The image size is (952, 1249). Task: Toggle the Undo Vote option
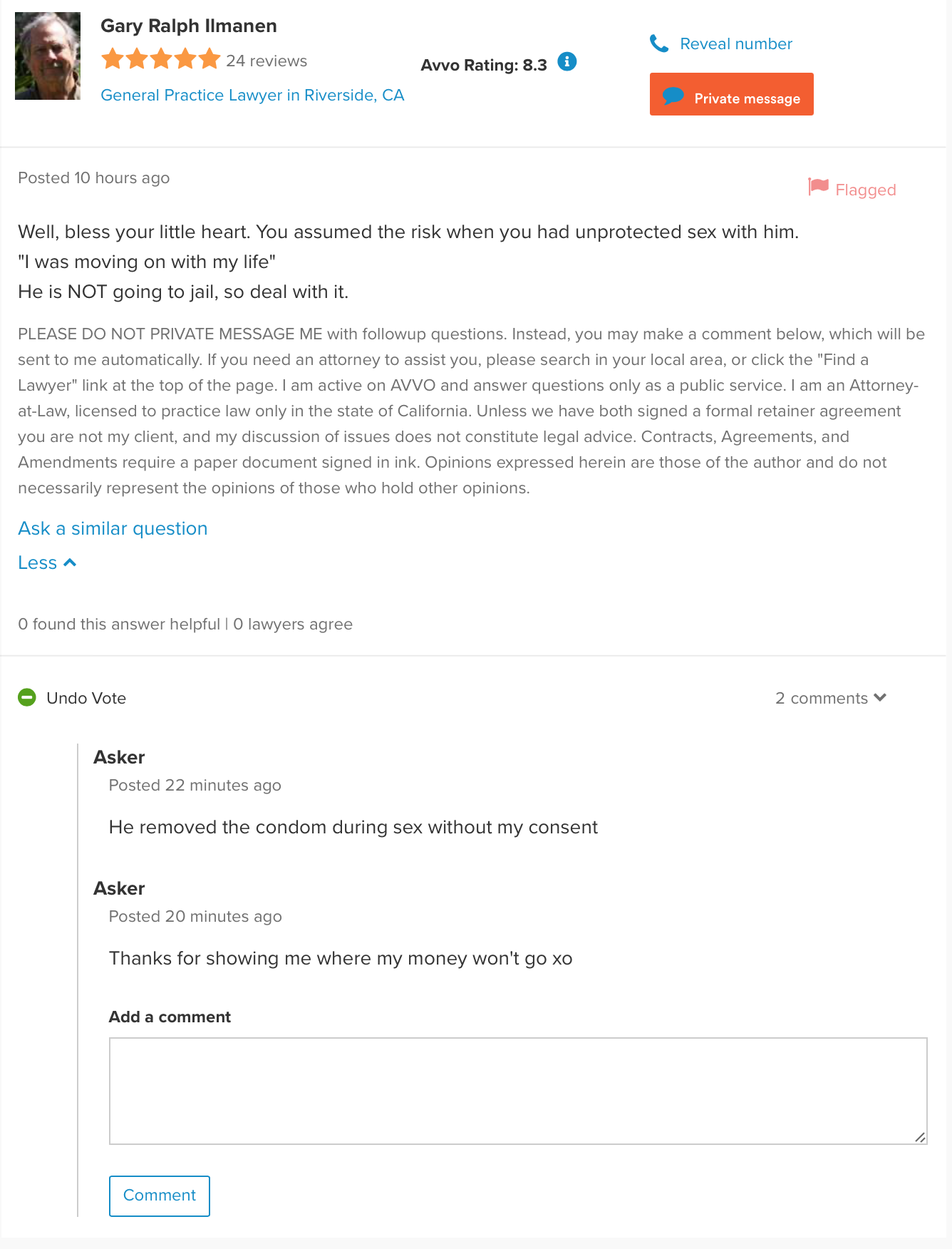coord(72,698)
